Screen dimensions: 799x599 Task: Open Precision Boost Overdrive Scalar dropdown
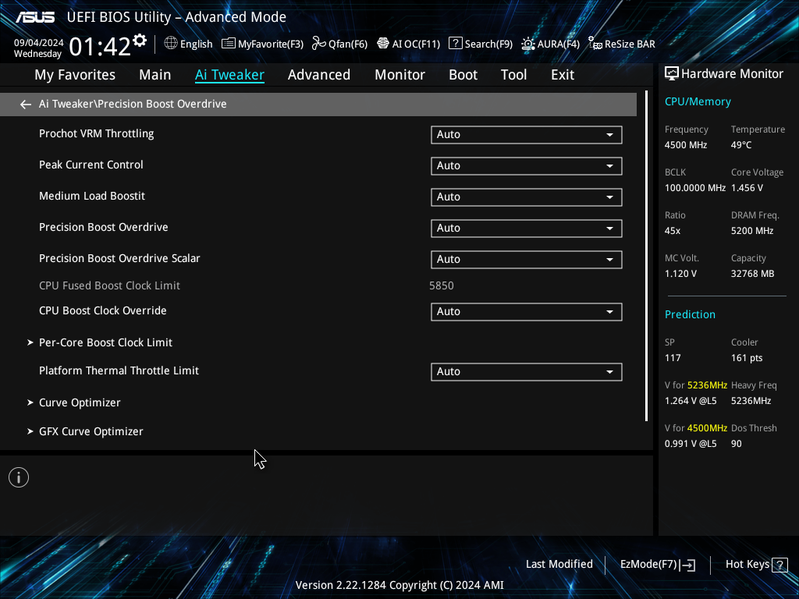[526, 259]
